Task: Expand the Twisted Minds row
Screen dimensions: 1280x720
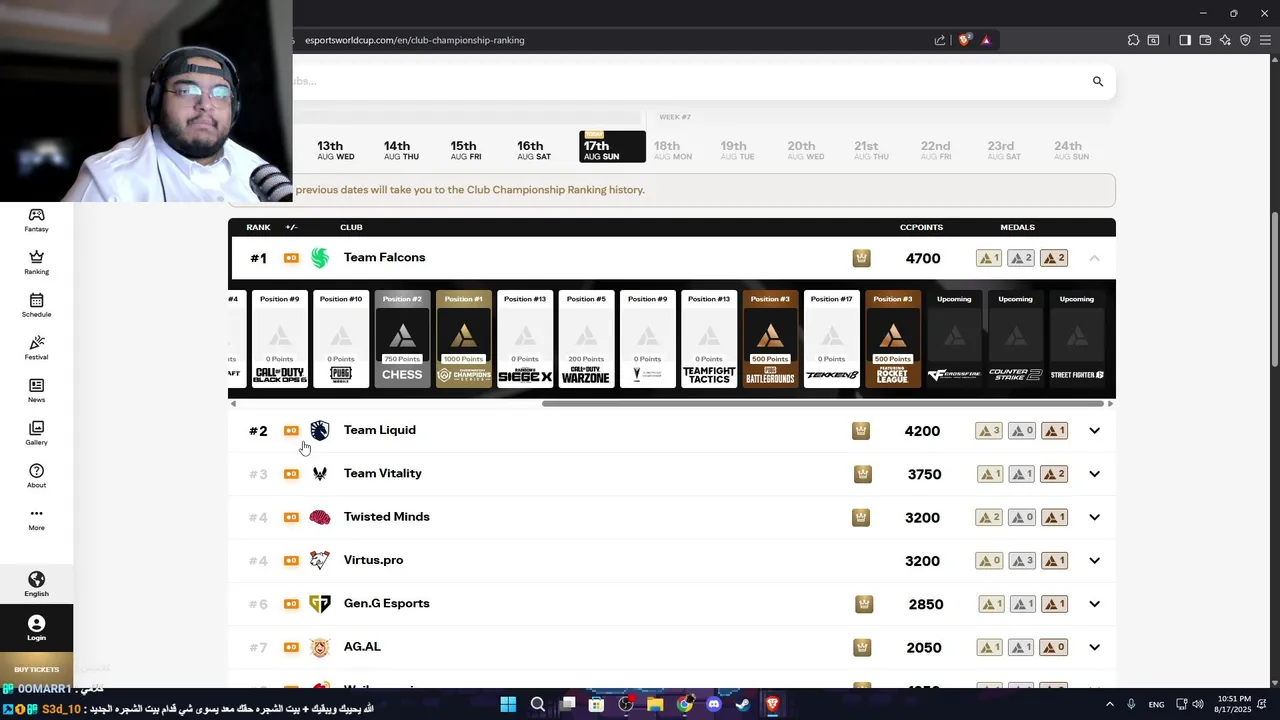Action: [1094, 517]
